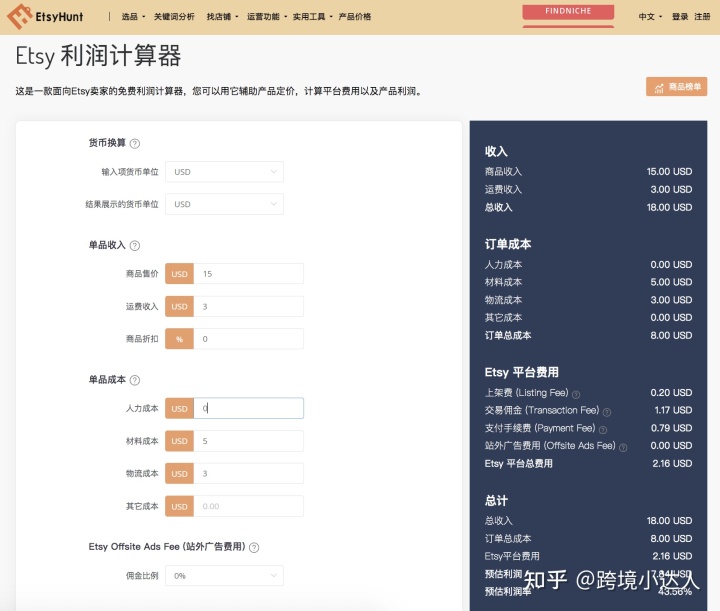Focus the 其它成本 input field
This screenshot has height=611, width=720.
coord(248,506)
